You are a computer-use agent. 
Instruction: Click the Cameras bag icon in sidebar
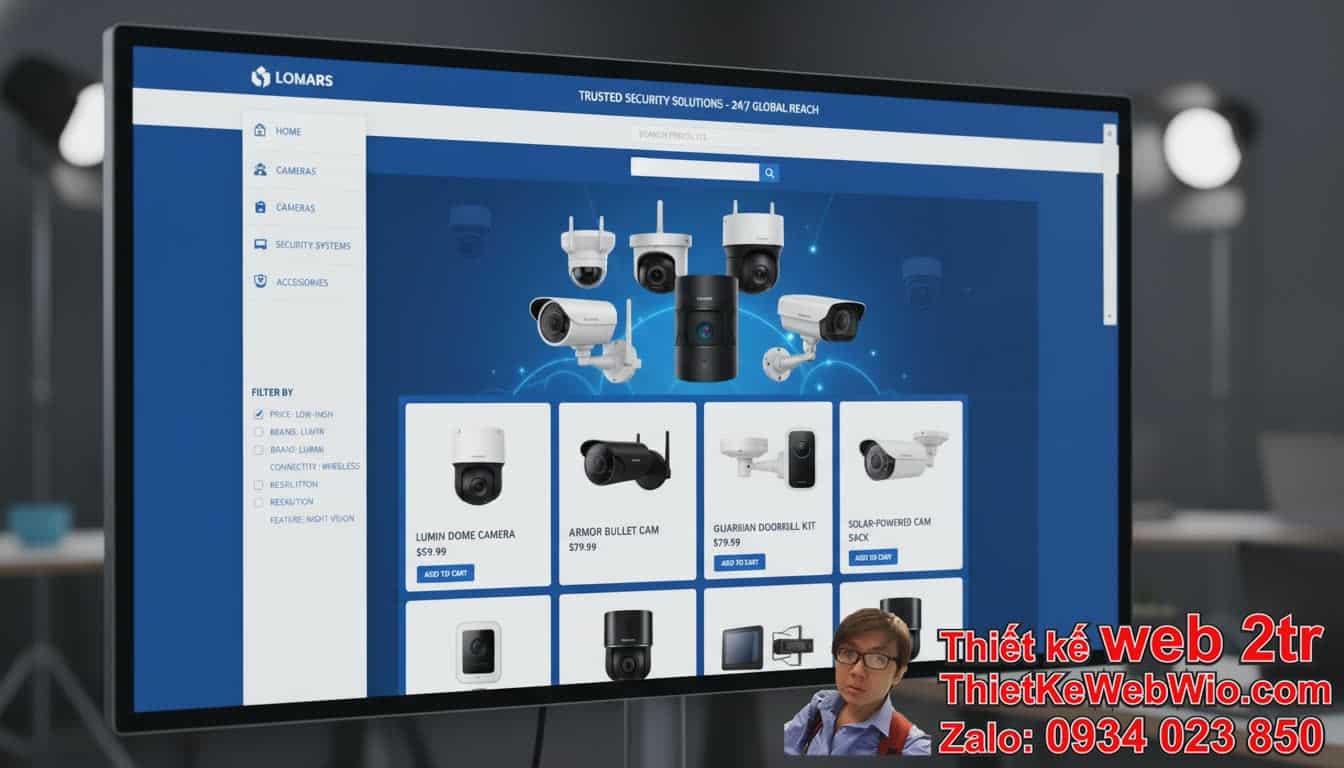pos(258,206)
